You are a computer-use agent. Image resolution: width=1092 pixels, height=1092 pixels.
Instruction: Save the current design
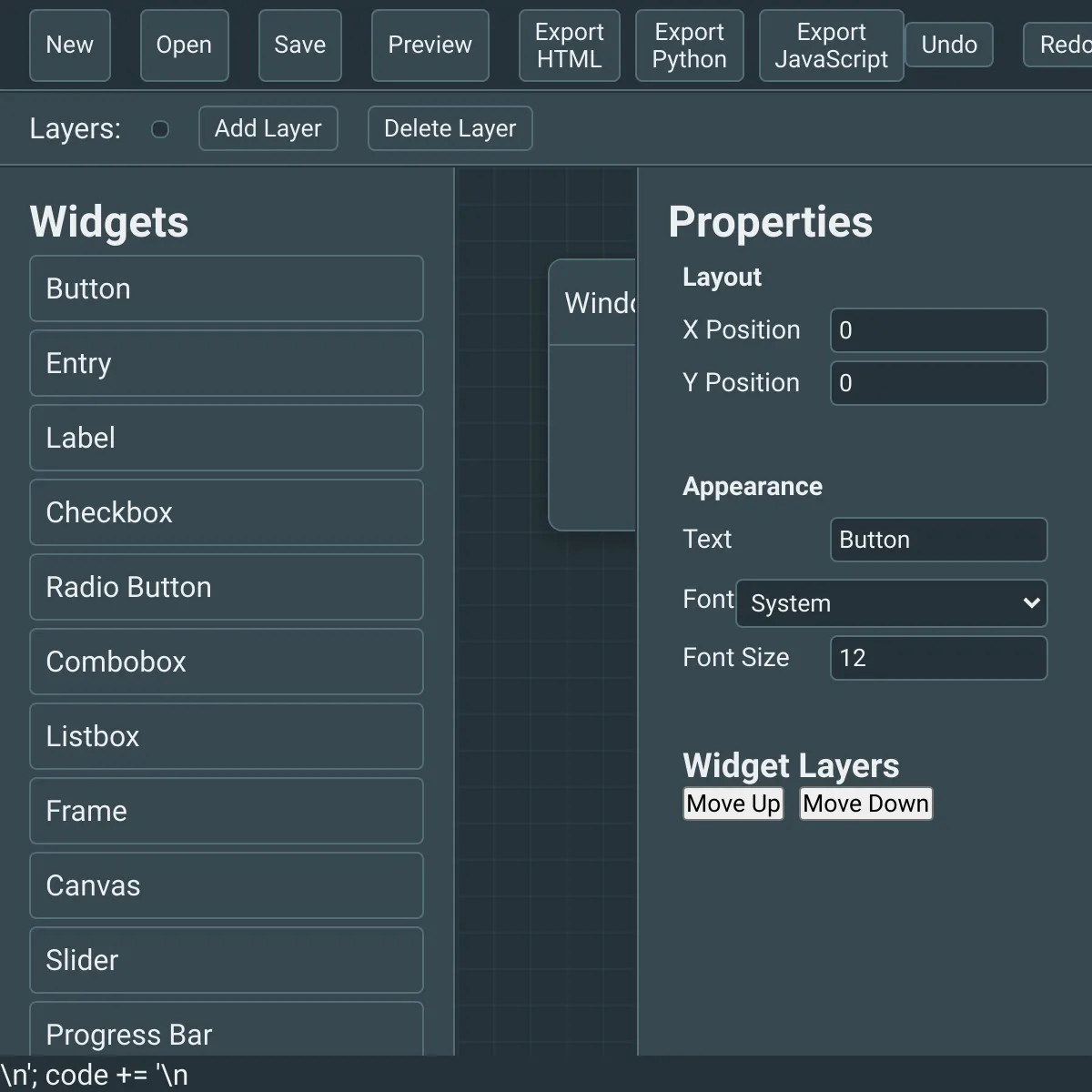(x=299, y=45)
